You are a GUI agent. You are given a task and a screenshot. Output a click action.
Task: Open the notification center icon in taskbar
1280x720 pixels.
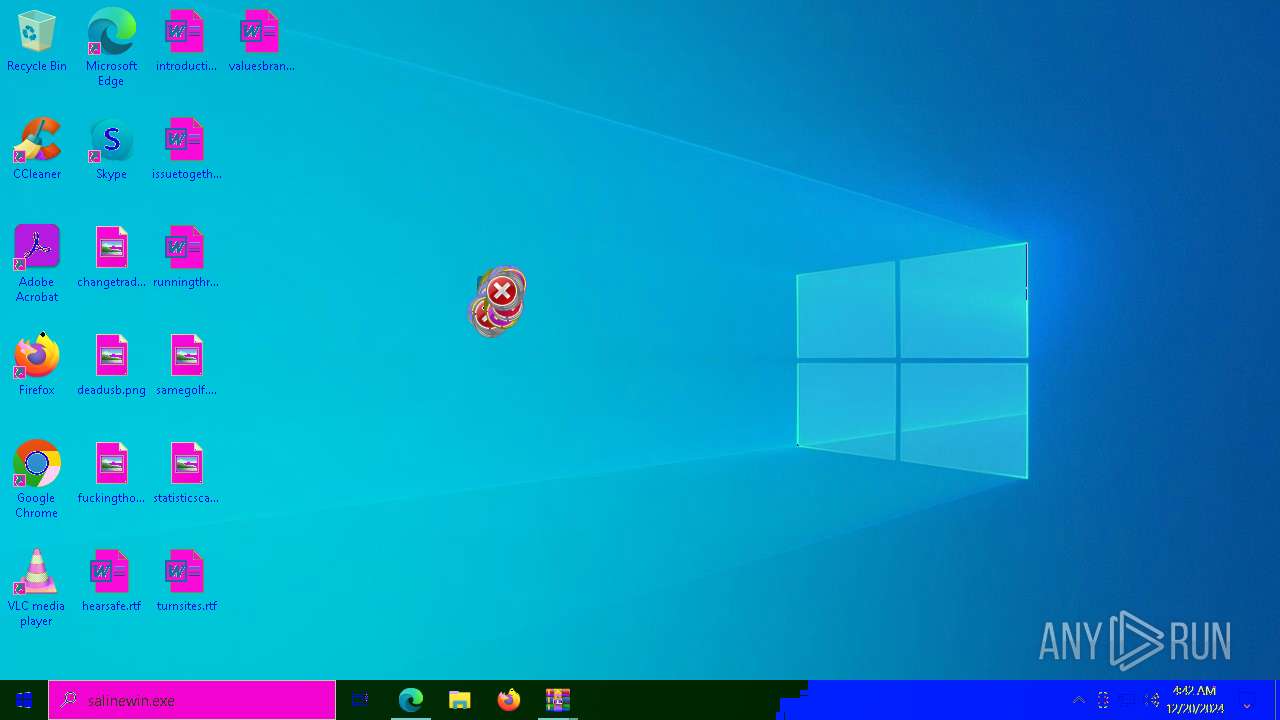[x=1247, y=700]
